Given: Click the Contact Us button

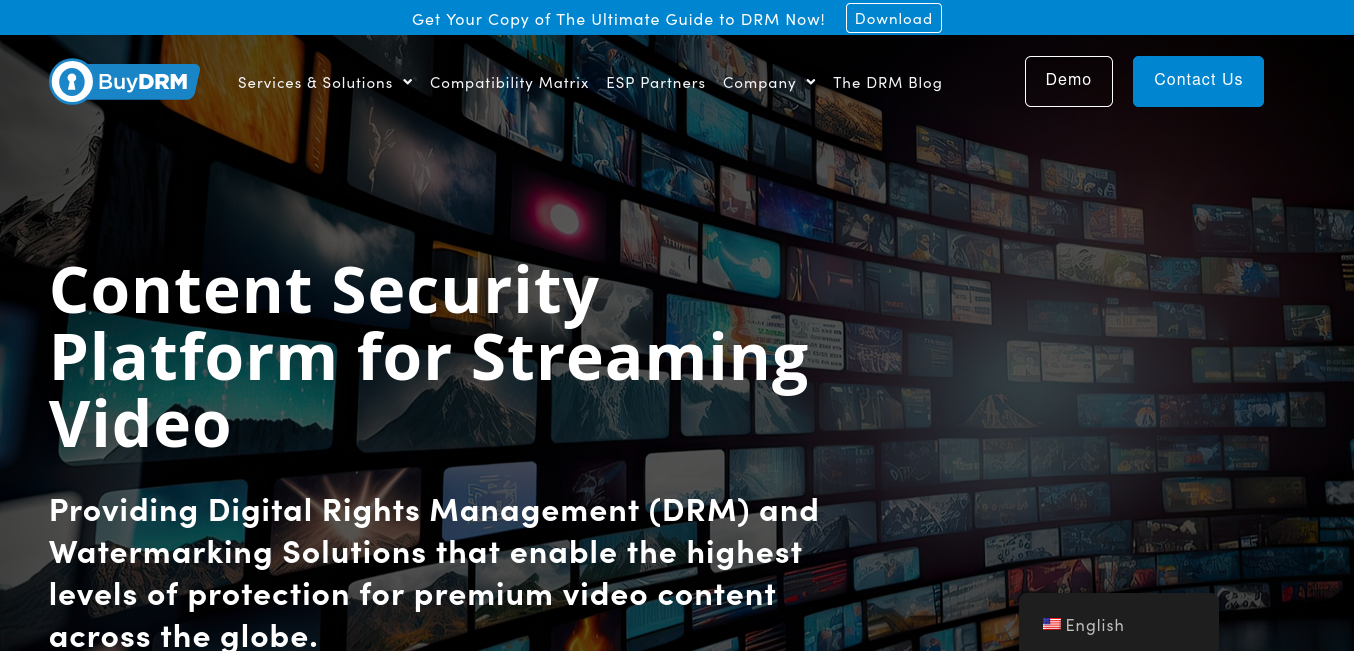Looking at the screenshot, I should [1198, 81].
